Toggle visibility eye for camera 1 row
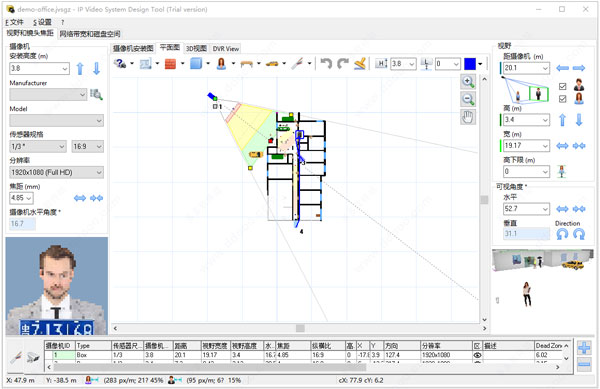The image size is (600, 389). click(478, 355)
